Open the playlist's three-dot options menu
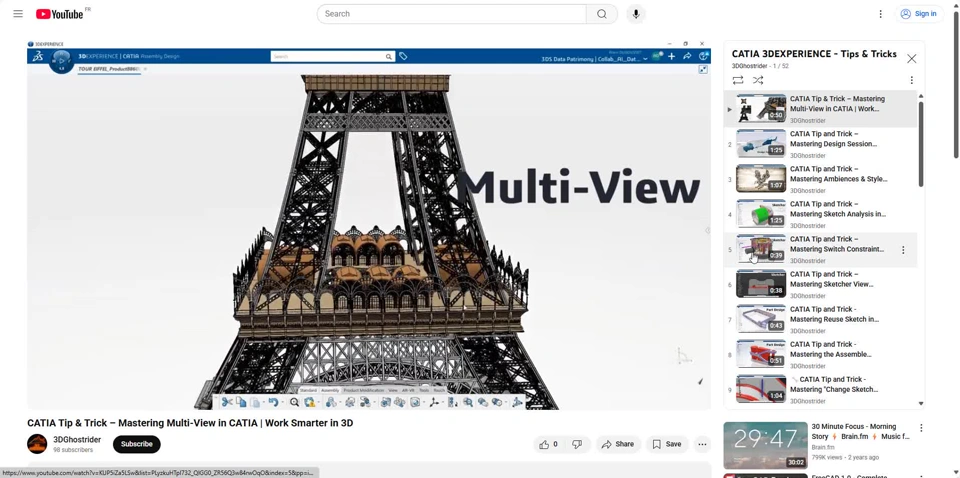Viewport: 960px width, 478px height. [x=912, y=81]
